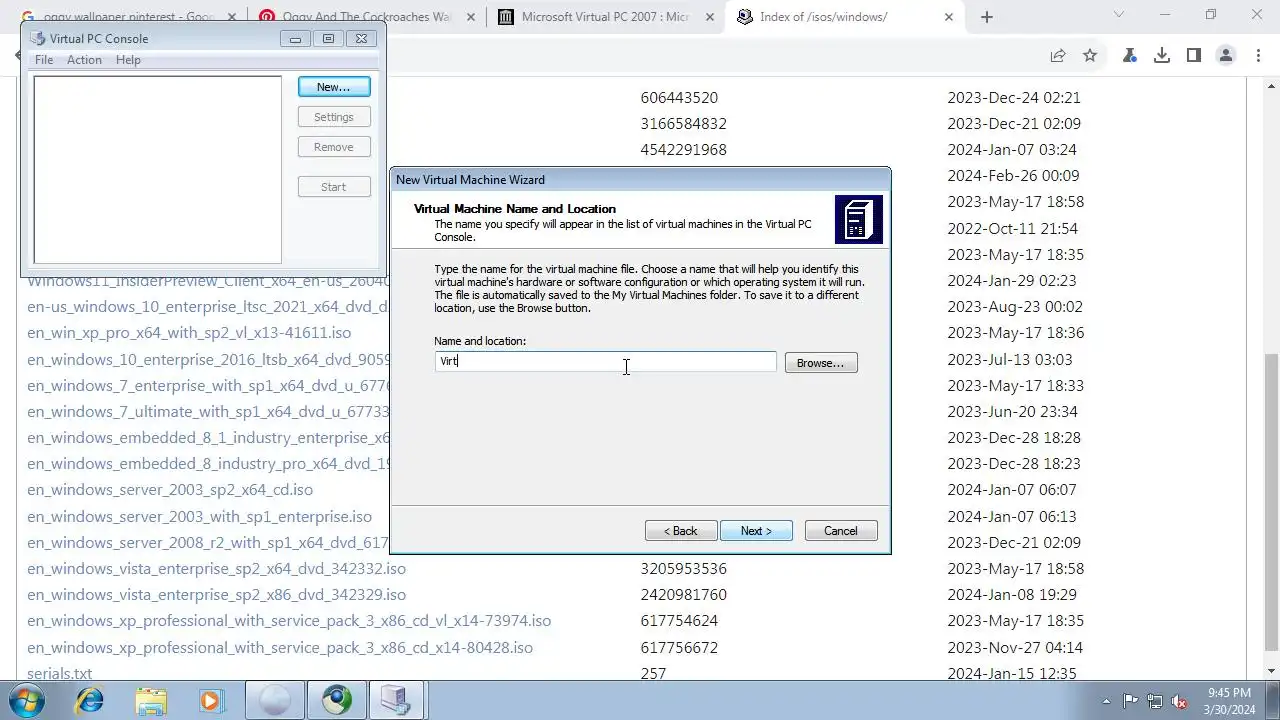The height and width of the screenshot is (720, 1280).
Task: Bookmark this page with the star icon
Action: 1090,56
